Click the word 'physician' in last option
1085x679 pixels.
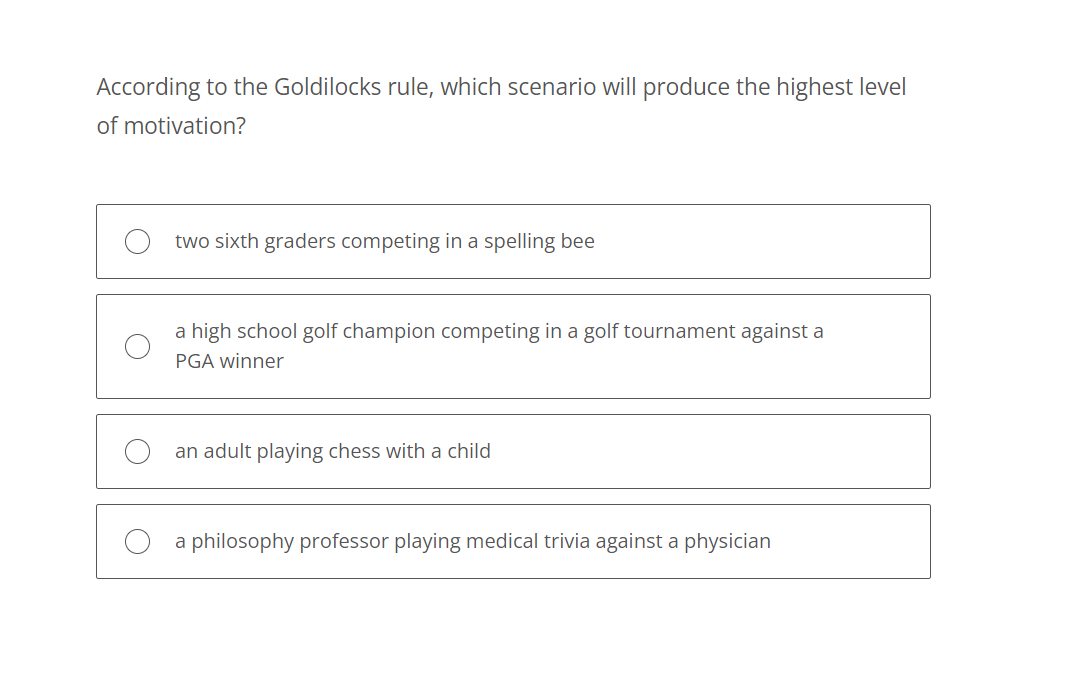727,541
